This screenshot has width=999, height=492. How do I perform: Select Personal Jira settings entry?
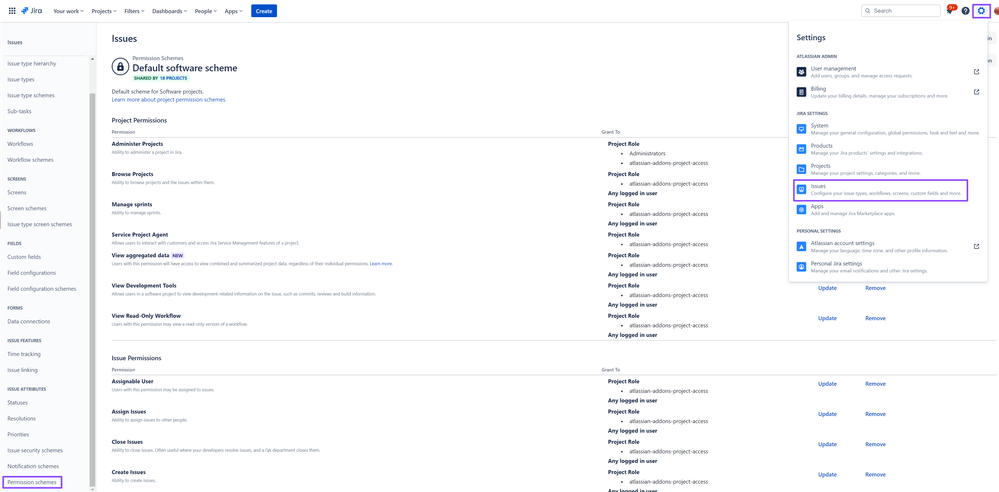coord(888,266)
